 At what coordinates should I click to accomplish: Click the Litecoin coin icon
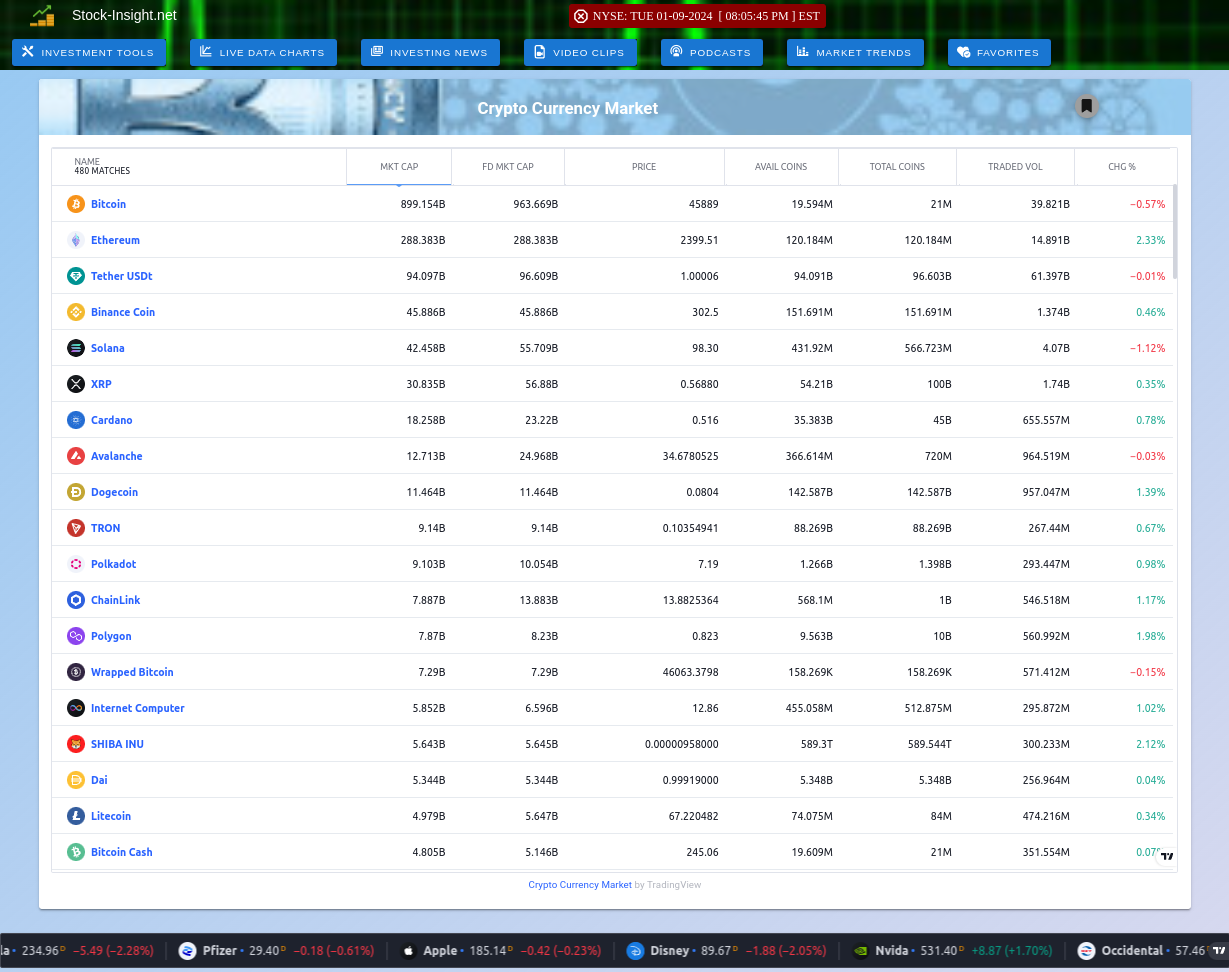coord(76,816)
